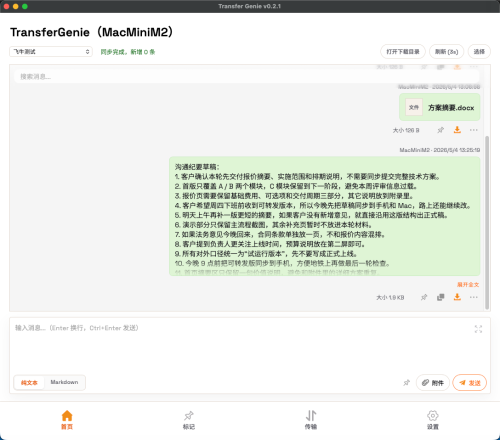Click the 同步完成 status text
Screen dimensions: 500x440
[x=128, y=52]
